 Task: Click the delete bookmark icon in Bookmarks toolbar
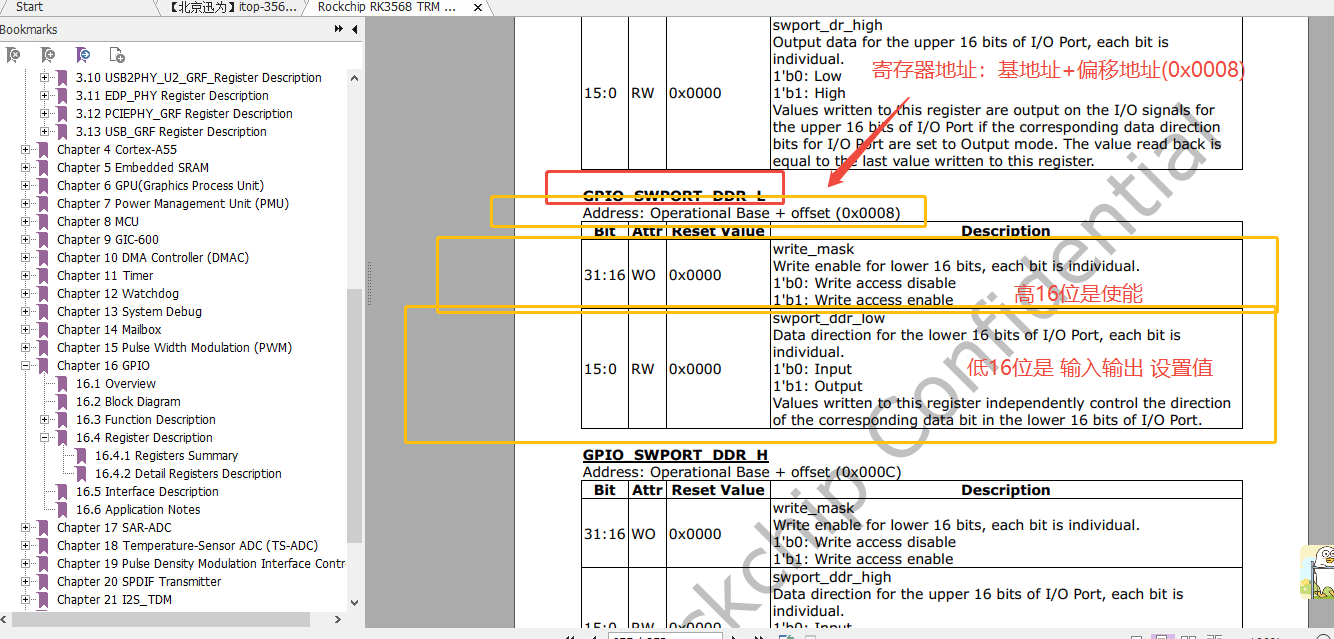13,55
